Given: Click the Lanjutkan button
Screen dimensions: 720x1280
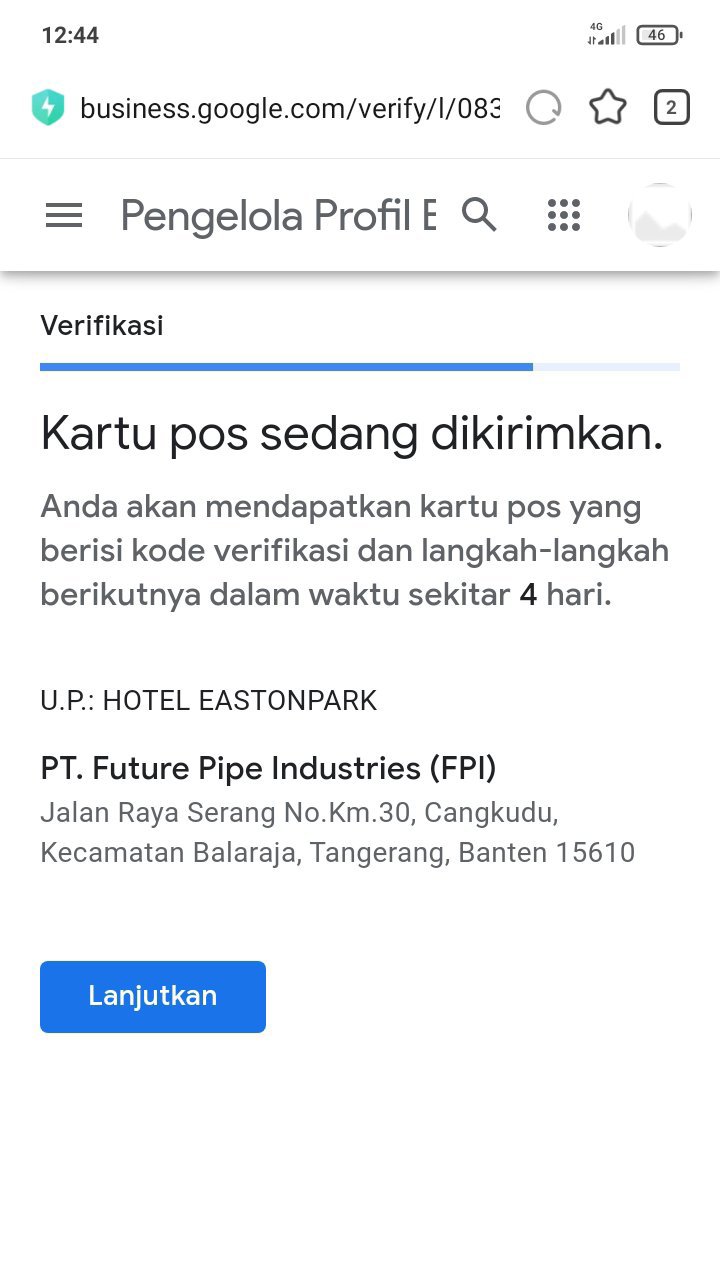Looking at the screenshot, I should point(153,996).
